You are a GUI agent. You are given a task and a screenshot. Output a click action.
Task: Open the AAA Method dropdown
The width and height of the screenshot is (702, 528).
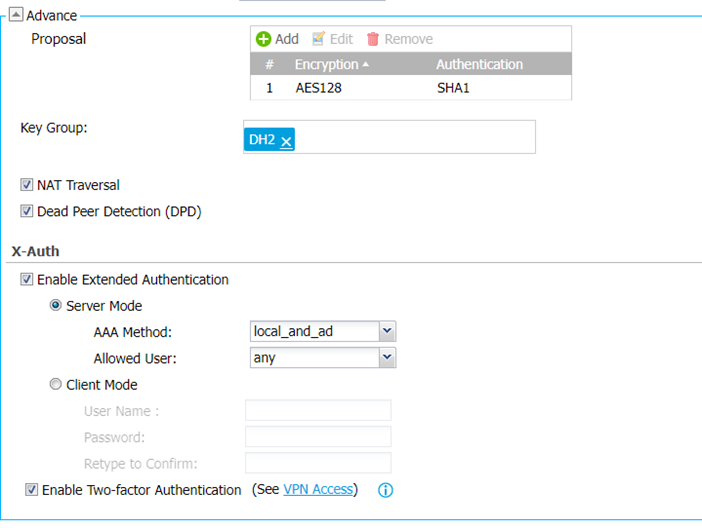(x=388, y=331)
